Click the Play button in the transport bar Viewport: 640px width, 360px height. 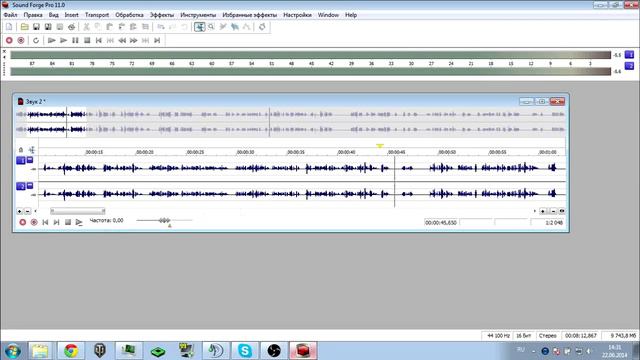(63, 40)
